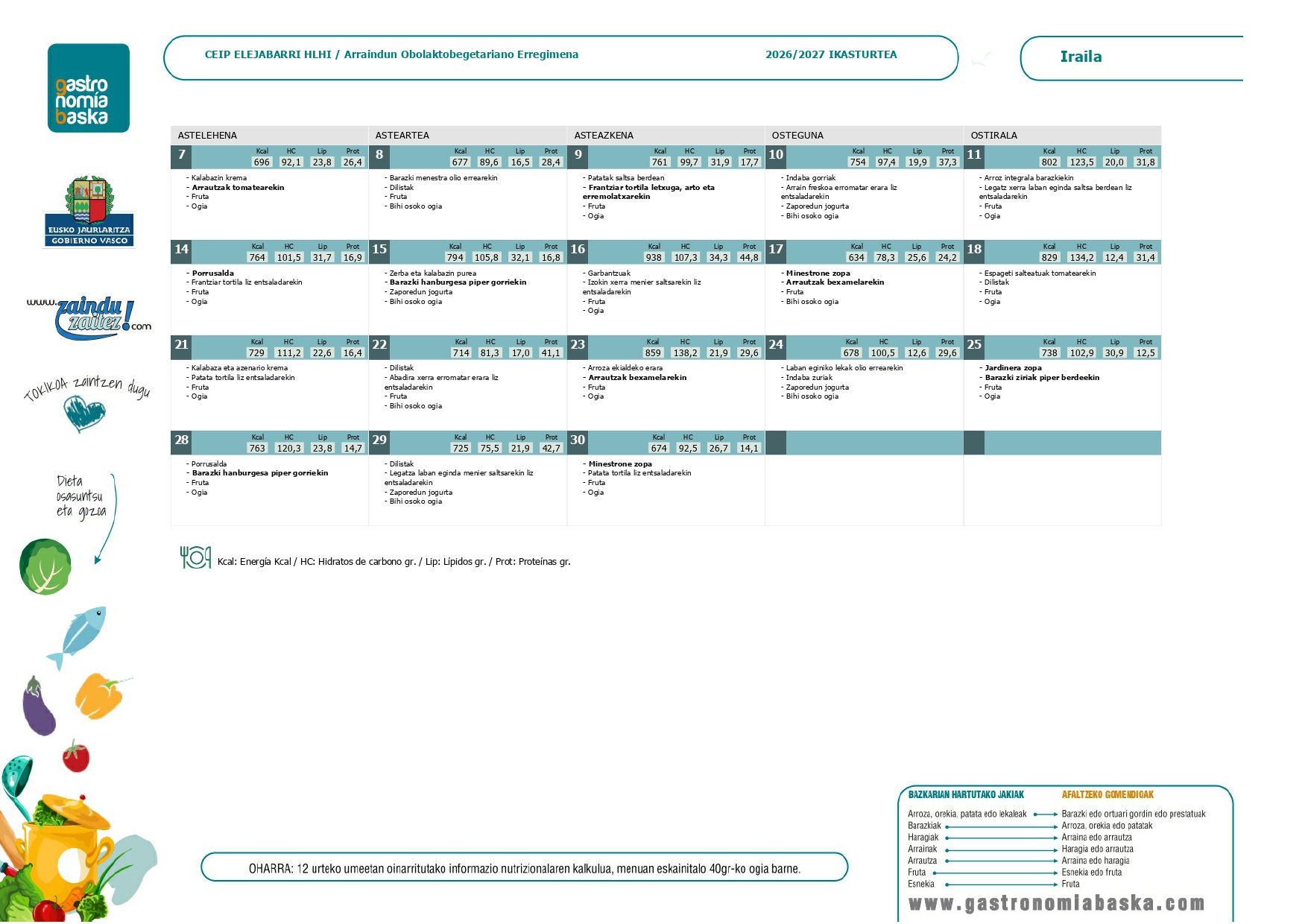Click the Tokikoa zaintzen dugu heart icon

[84, 414]
